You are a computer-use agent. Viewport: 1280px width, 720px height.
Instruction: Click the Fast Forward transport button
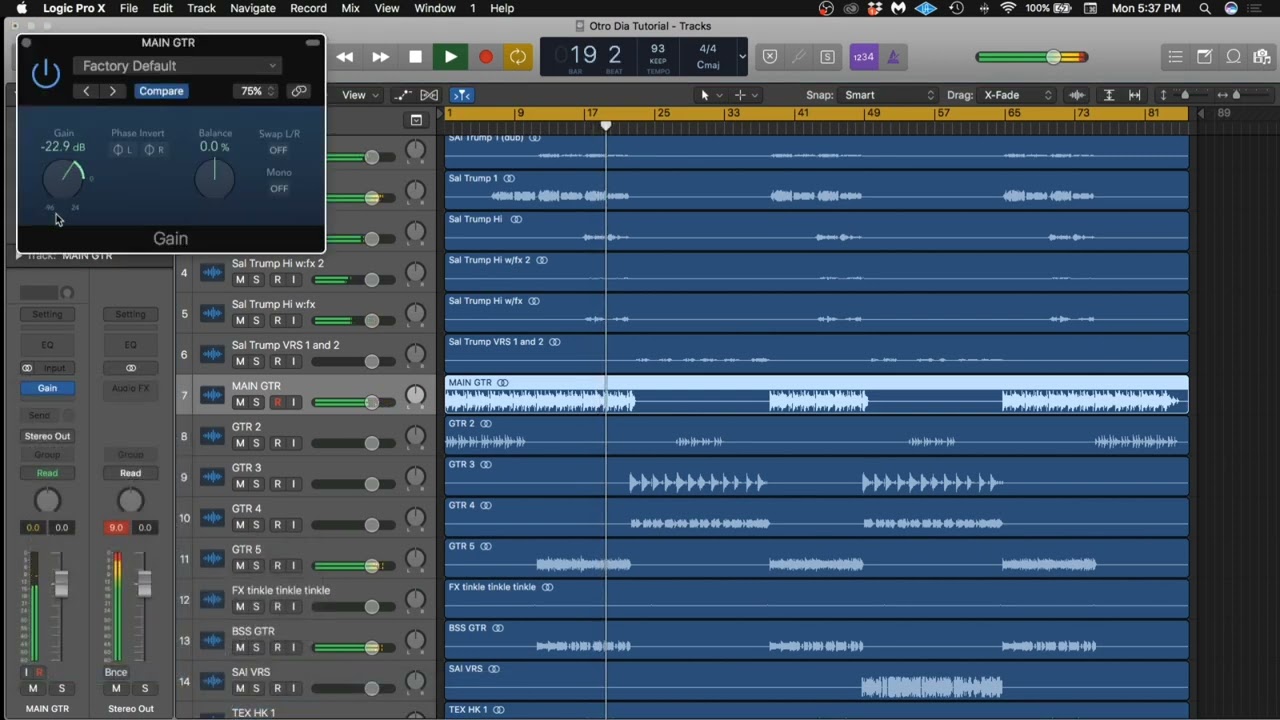pyautogui.click(x=380, y=57)
